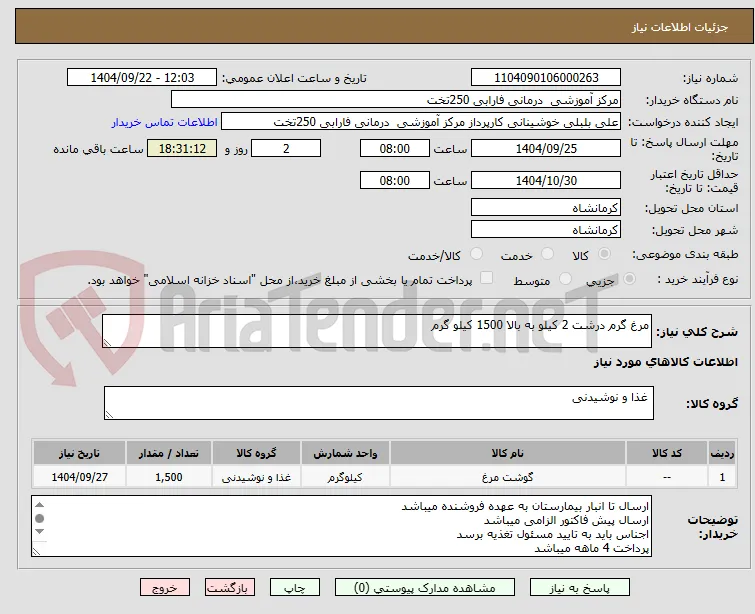
Task: Click the announcement date field 1404/09/22 - 12:03
Action: [x=142, y=78]
